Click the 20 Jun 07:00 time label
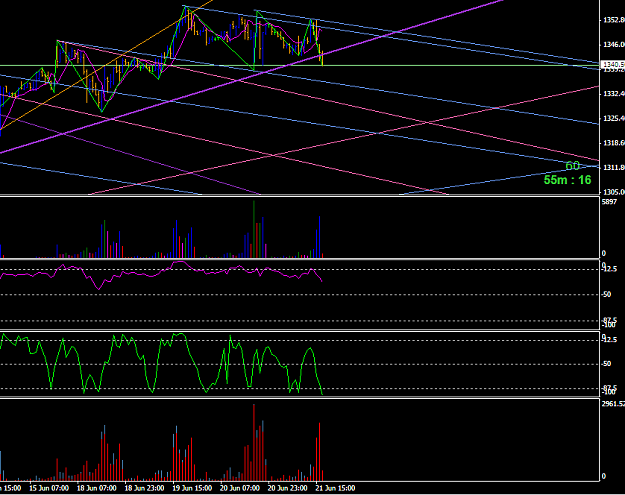 [x=240, y=488]
